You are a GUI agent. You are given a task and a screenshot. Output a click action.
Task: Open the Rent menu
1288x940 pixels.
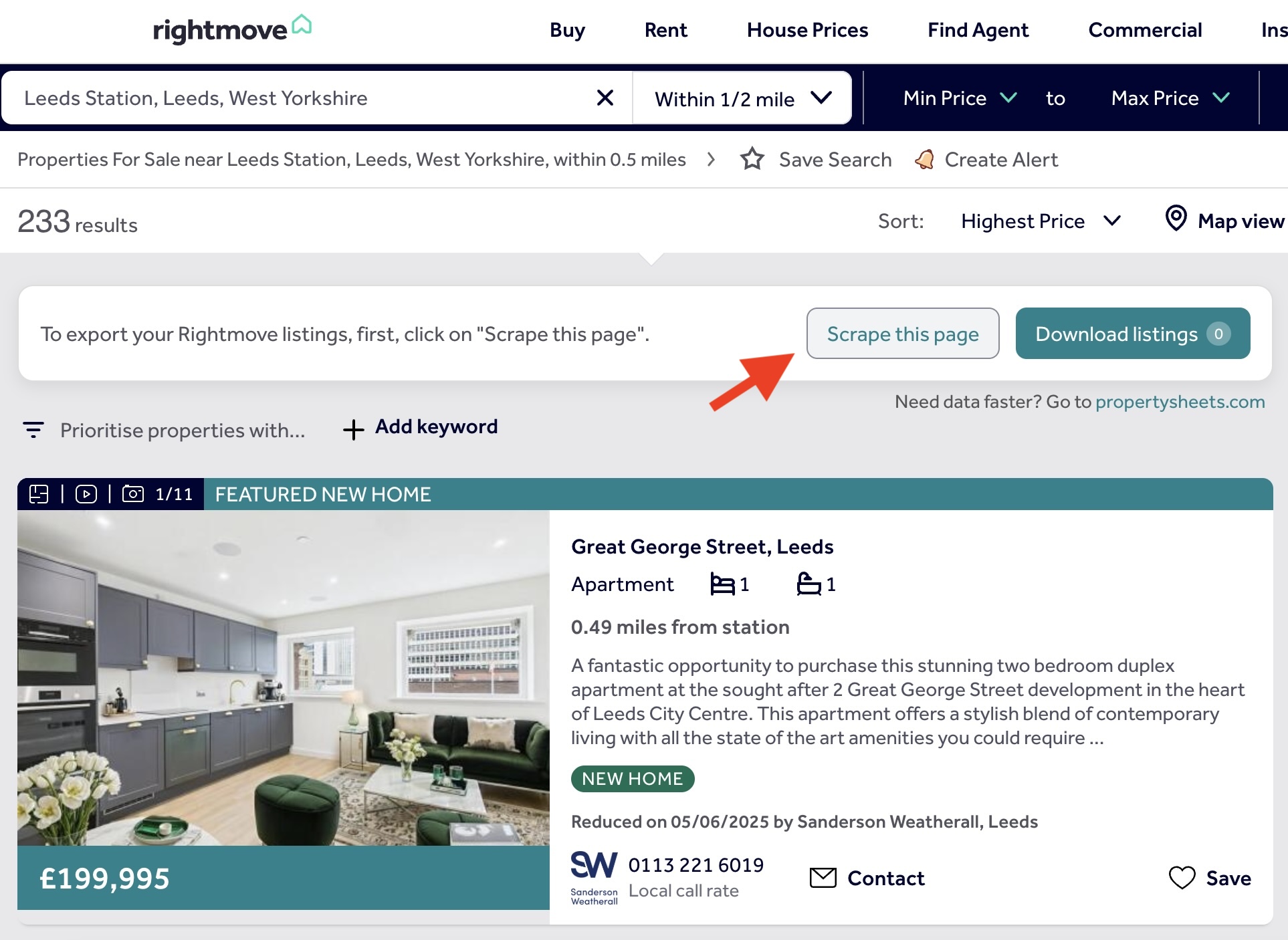(x=665, y=30)
